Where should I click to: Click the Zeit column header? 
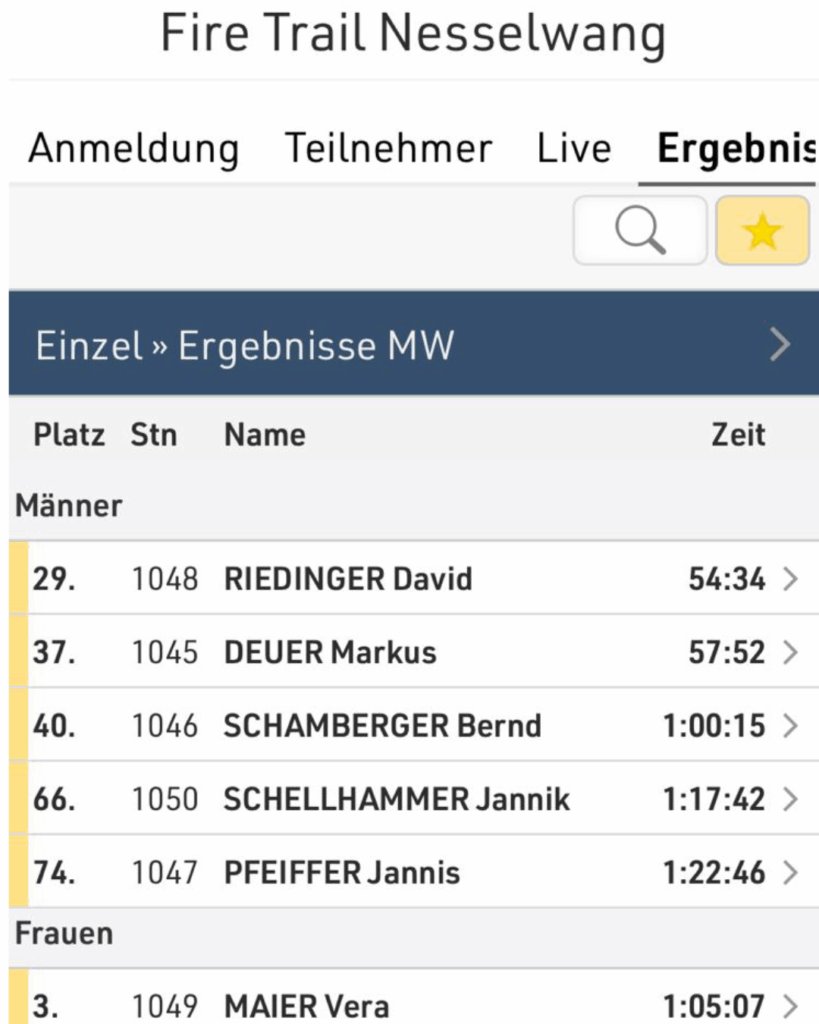(738, 435)
